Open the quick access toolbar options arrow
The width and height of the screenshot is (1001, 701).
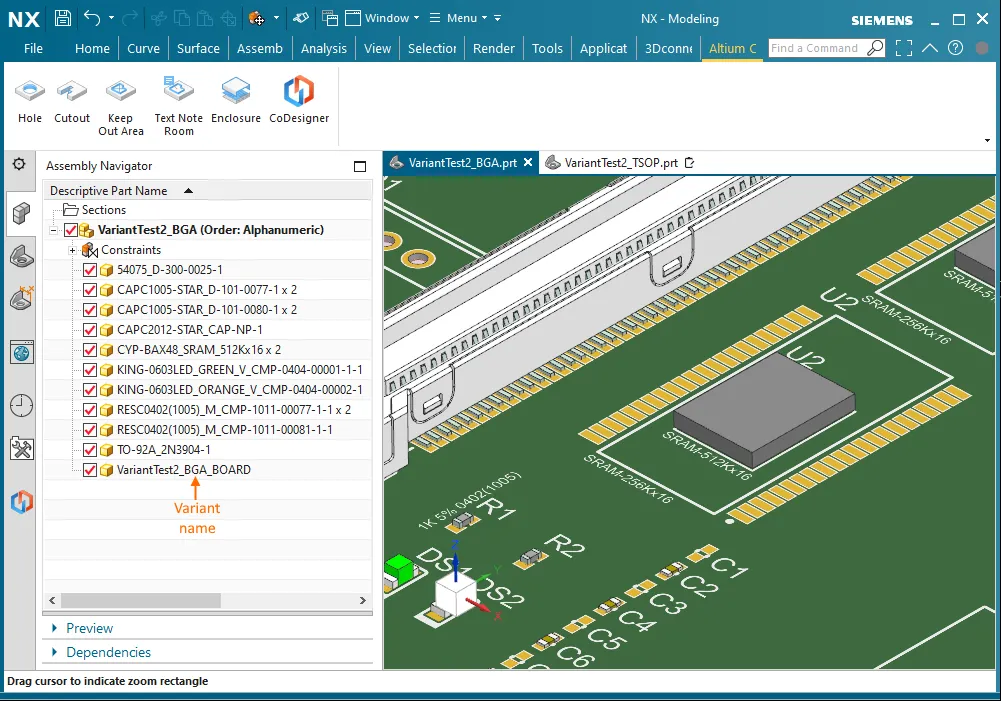coord(498,18)
